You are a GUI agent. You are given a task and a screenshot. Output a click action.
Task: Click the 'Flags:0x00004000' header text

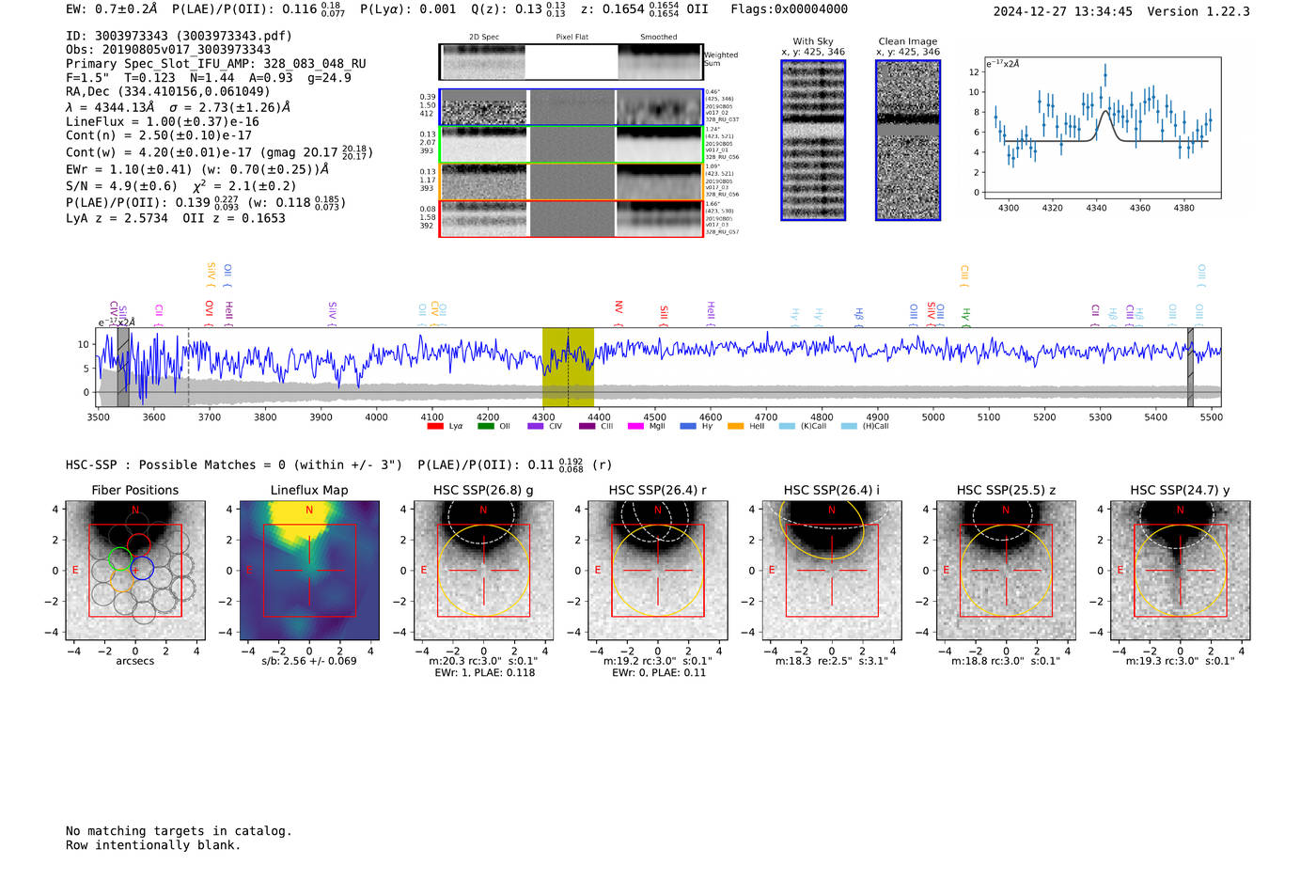(x=789, y=9)
